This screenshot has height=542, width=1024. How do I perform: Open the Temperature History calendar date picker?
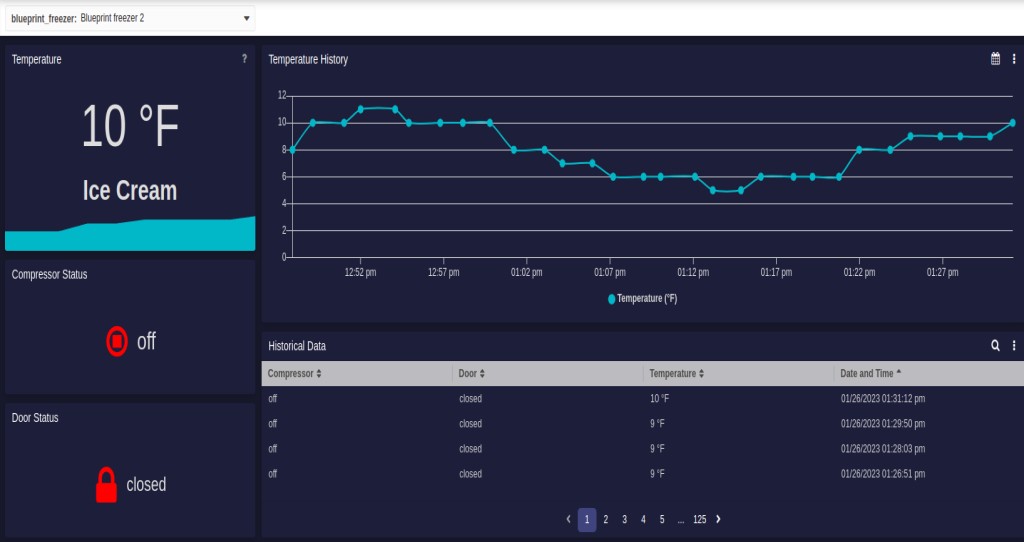(995, 59)
